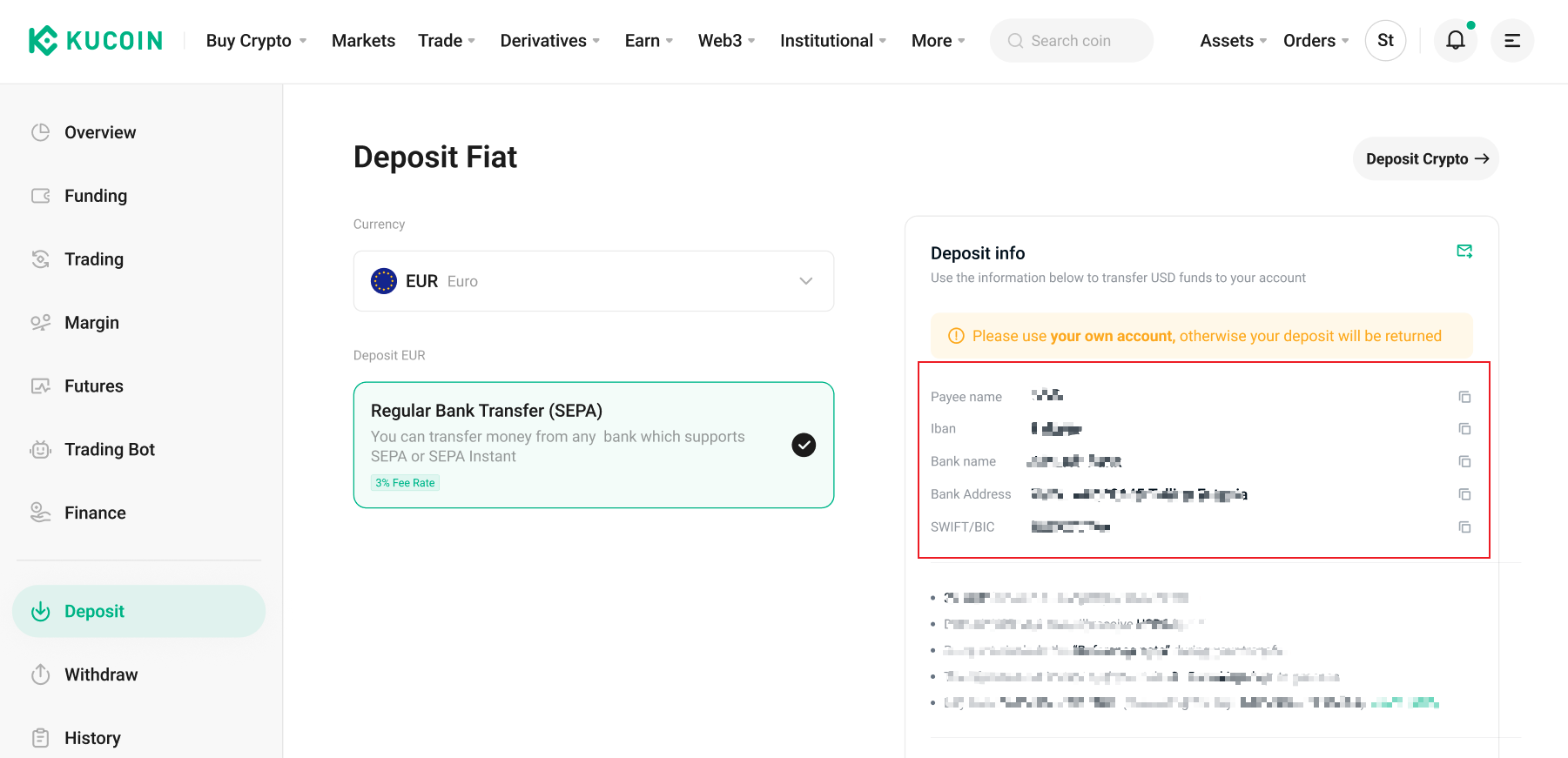This screenshot has height=758, width=1568.
Task: Click the notification bell icon
Action: [1455, 40]
